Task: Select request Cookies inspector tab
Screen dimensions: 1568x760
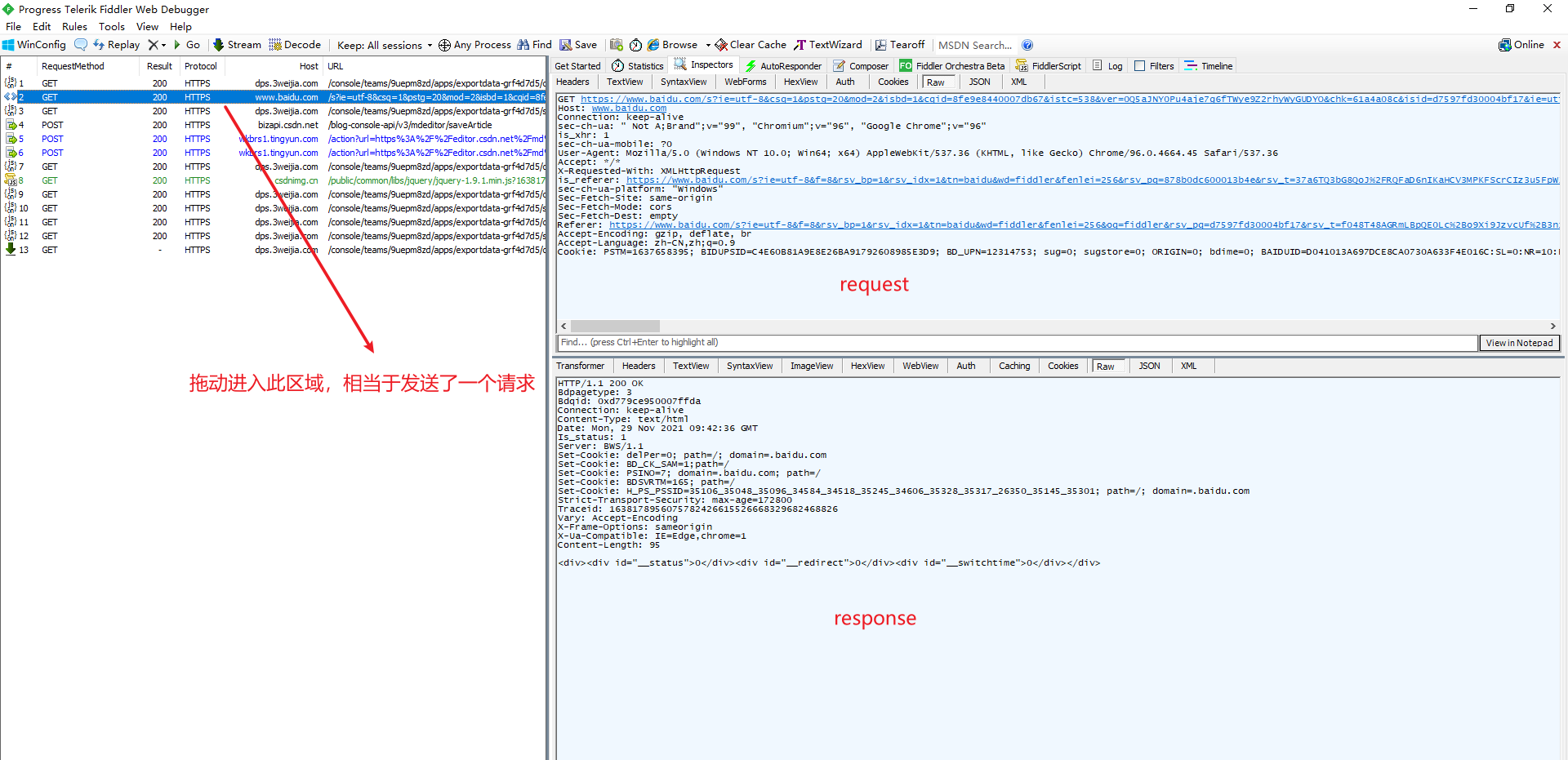Action: click(893, 82)
